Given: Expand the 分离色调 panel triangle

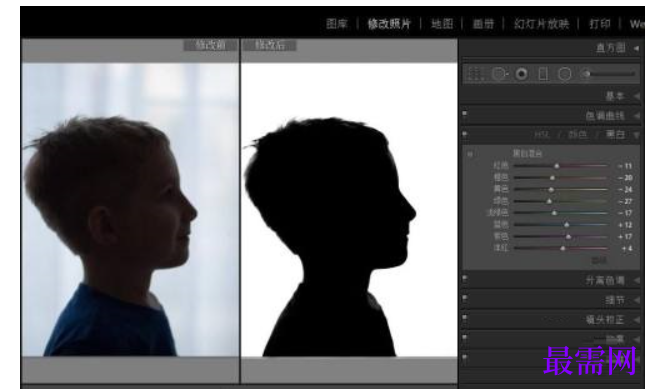Looking at the screenshot, I should click(636, 280).
